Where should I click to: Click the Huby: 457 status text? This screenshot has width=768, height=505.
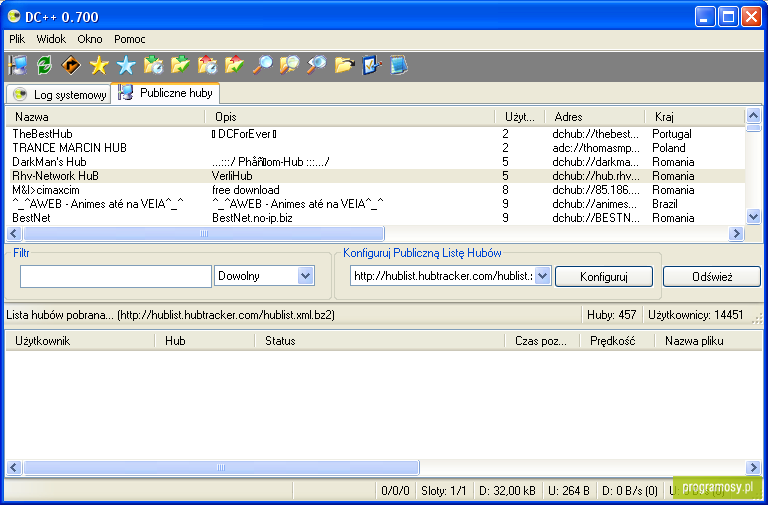pos(611,315)
